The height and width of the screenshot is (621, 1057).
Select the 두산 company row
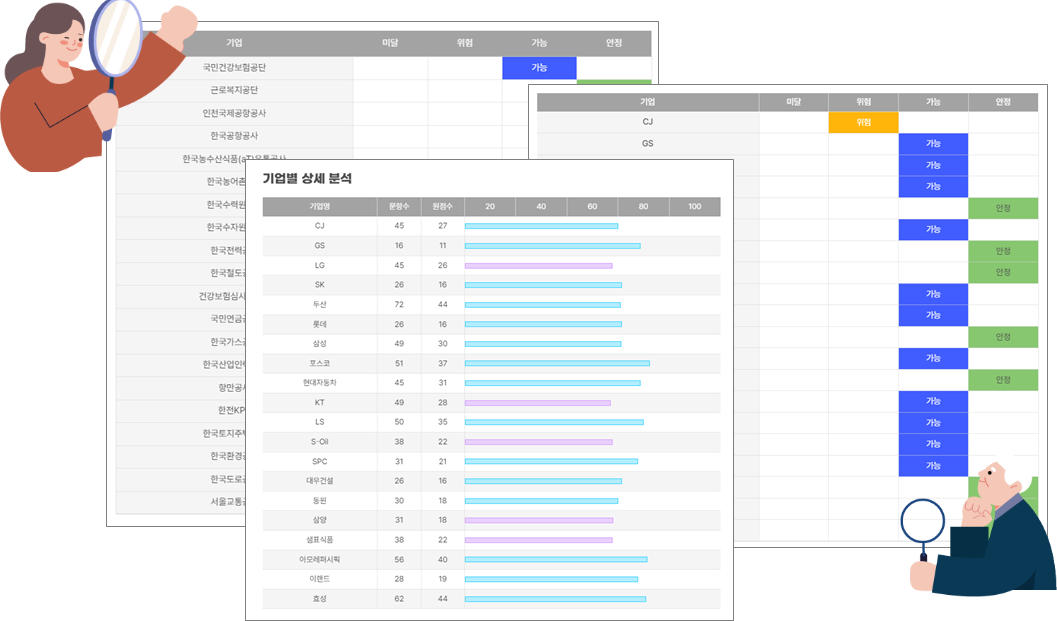pos(491,305)
